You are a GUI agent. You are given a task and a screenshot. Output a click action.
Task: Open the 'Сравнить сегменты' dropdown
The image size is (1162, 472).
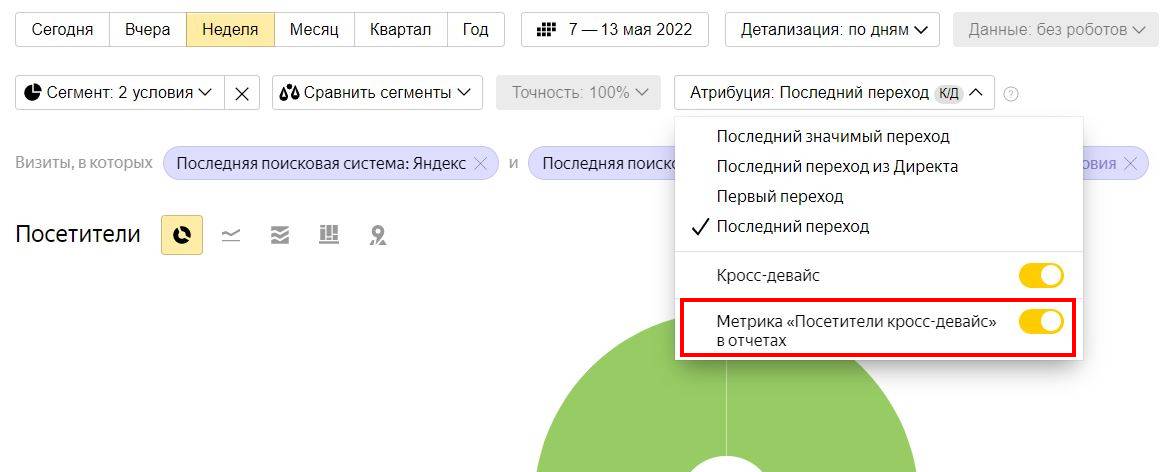(376, 93)
